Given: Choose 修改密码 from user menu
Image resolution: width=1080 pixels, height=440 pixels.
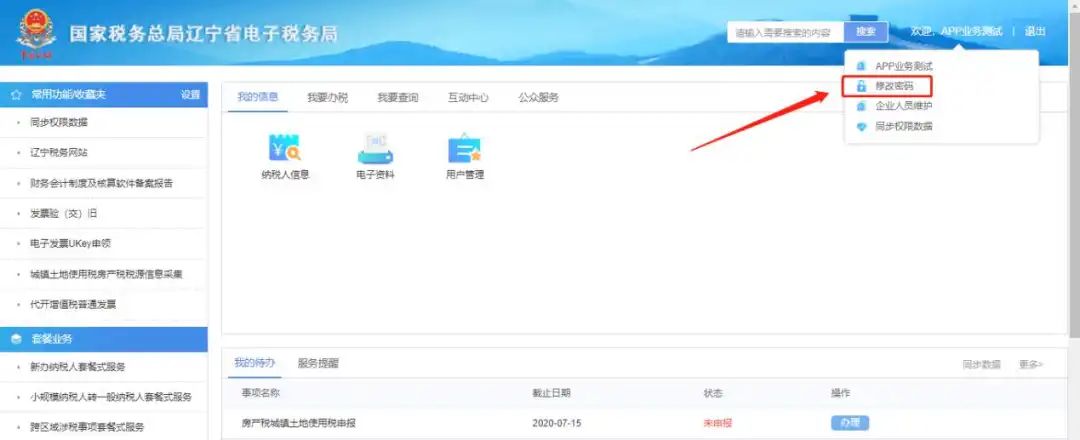Looking at the screenshot, I should point(894,87).
